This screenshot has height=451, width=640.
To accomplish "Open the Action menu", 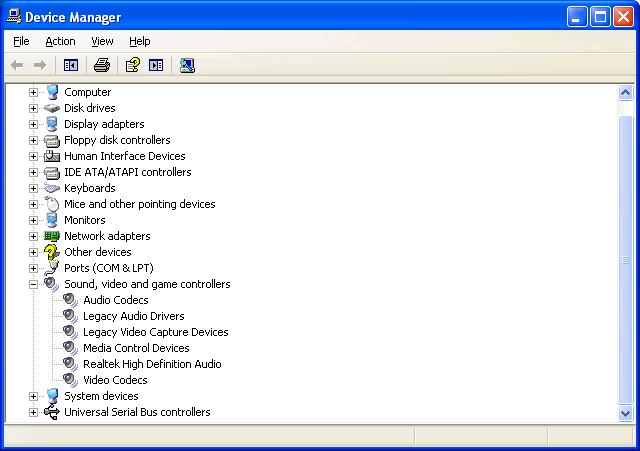I will click(60, 41).
